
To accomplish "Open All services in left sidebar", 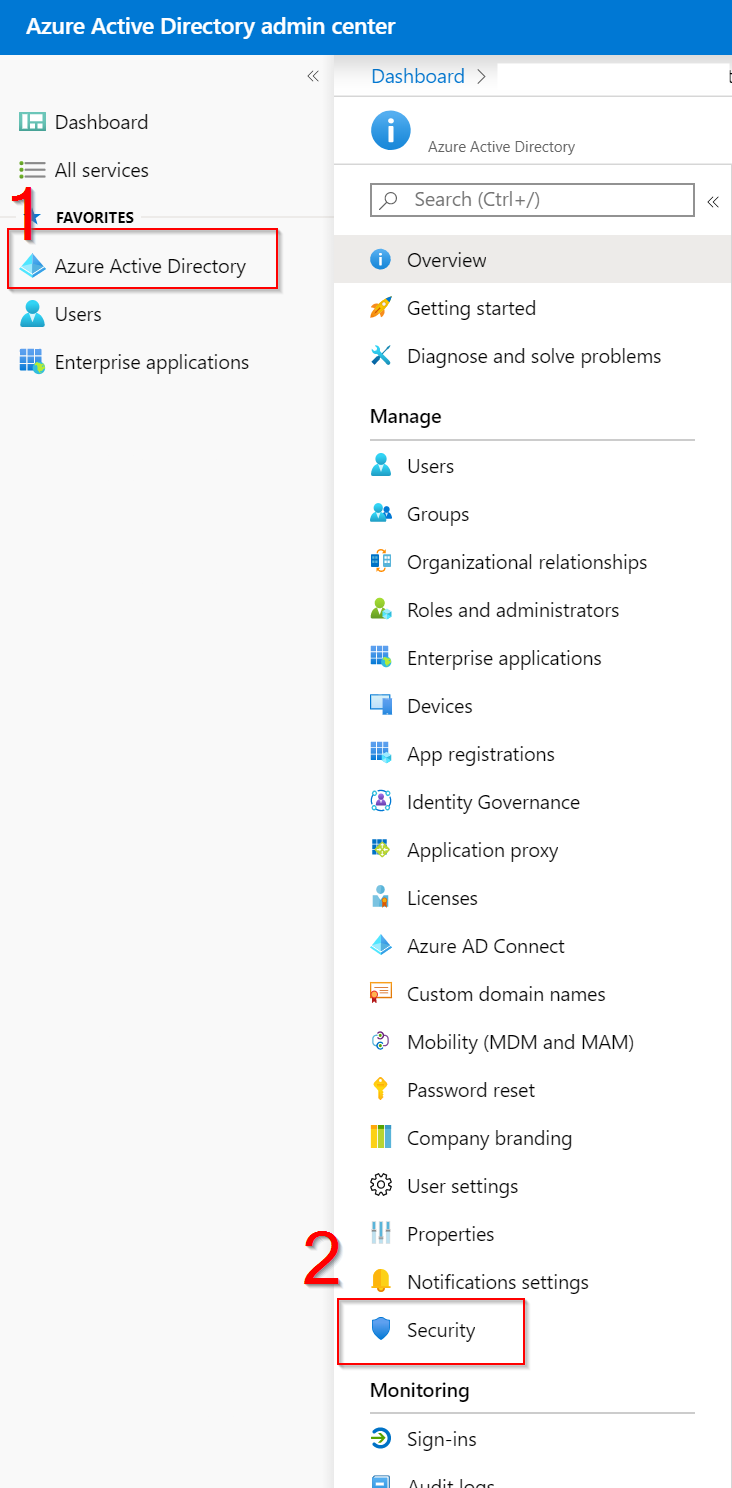I will coord(102,170).
